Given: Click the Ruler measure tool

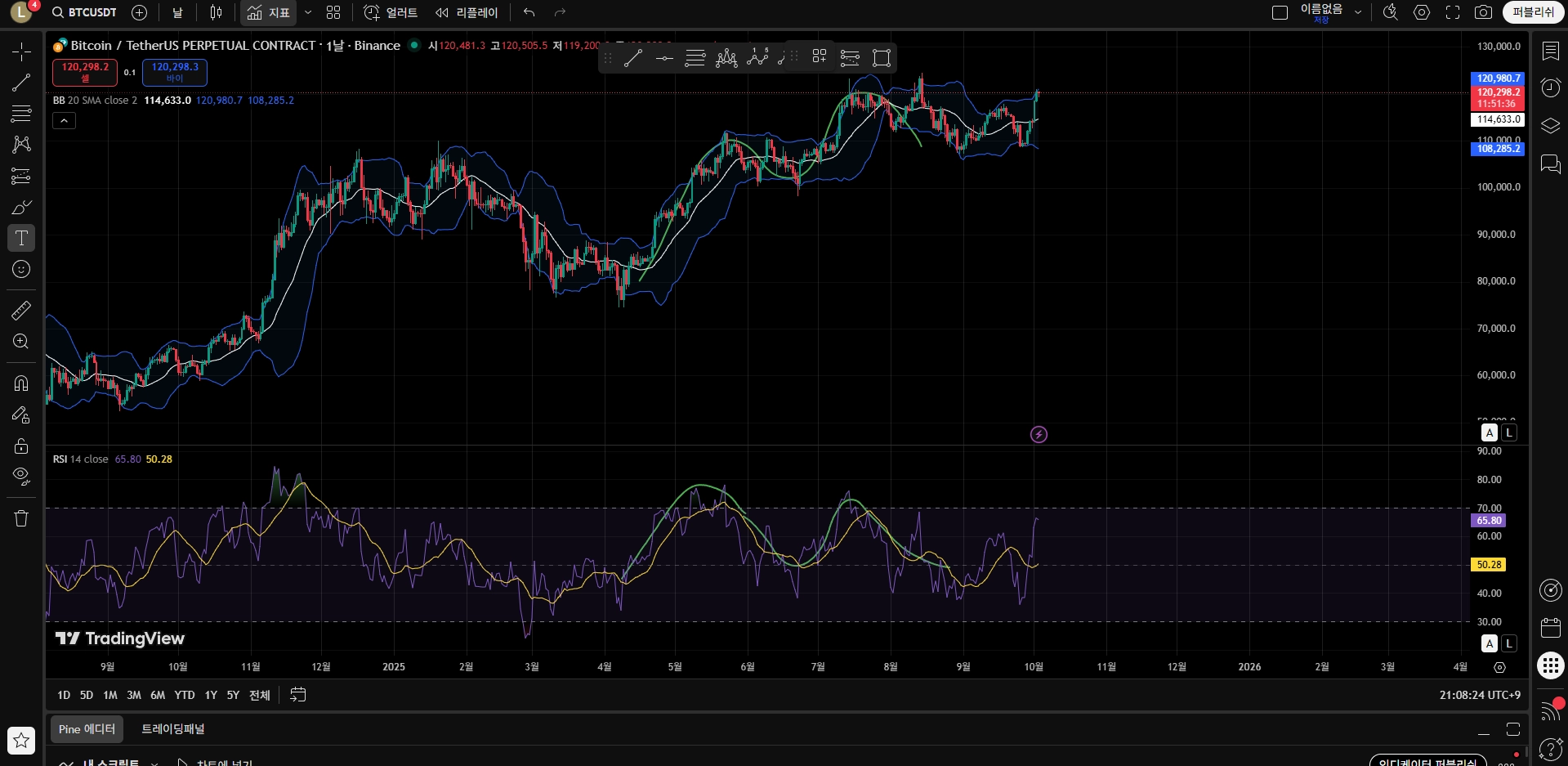Looking at the screenshot, I should coord(21,311).
